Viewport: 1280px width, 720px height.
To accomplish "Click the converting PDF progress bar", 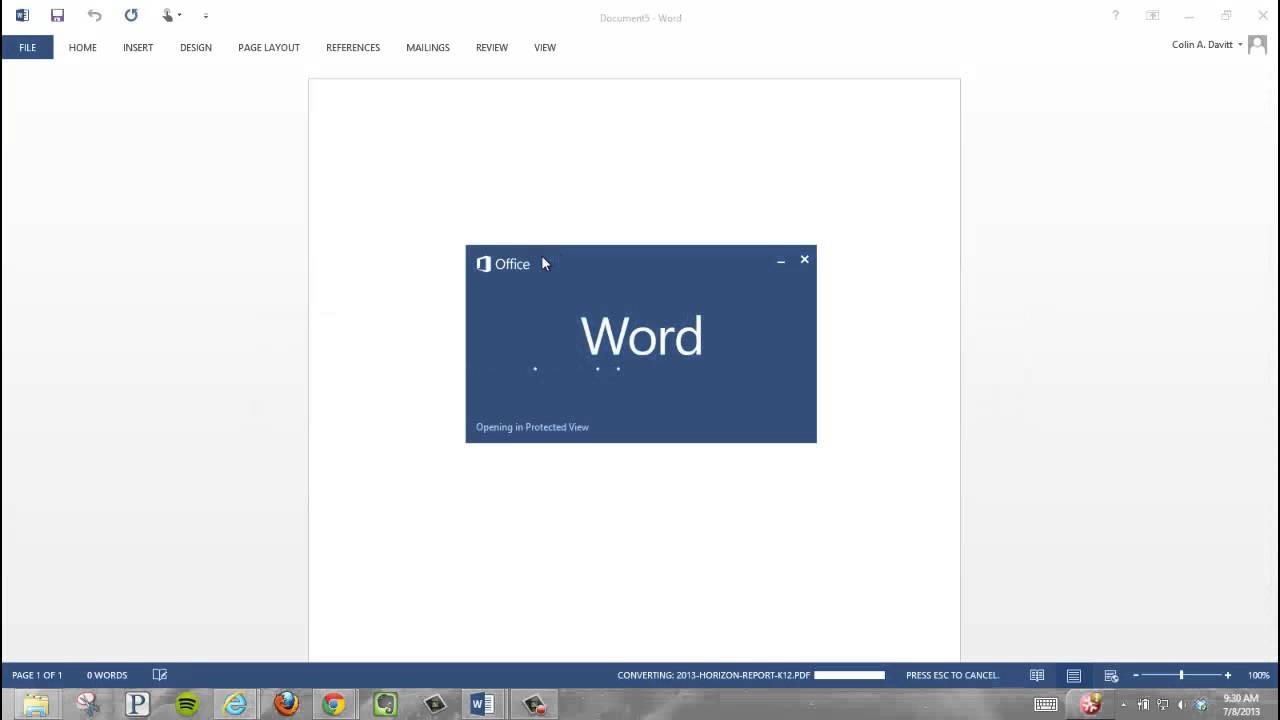I will (x=850, y=675).
